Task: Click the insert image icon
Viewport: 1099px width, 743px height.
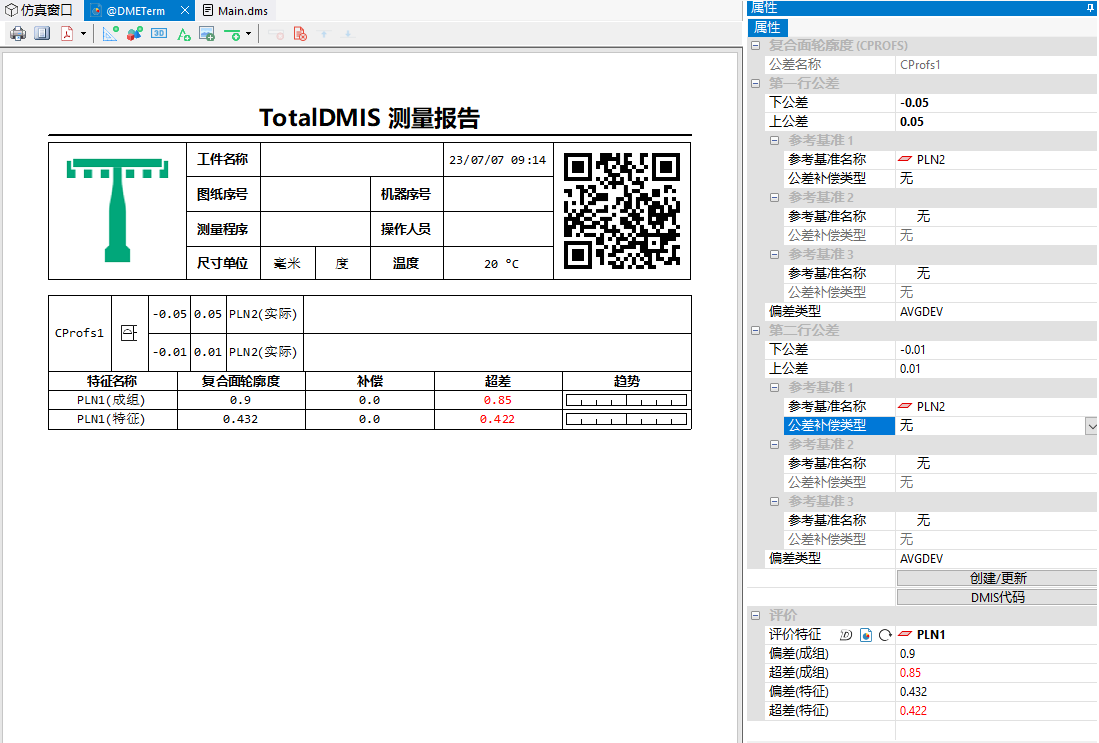Action: pos(207,34)
